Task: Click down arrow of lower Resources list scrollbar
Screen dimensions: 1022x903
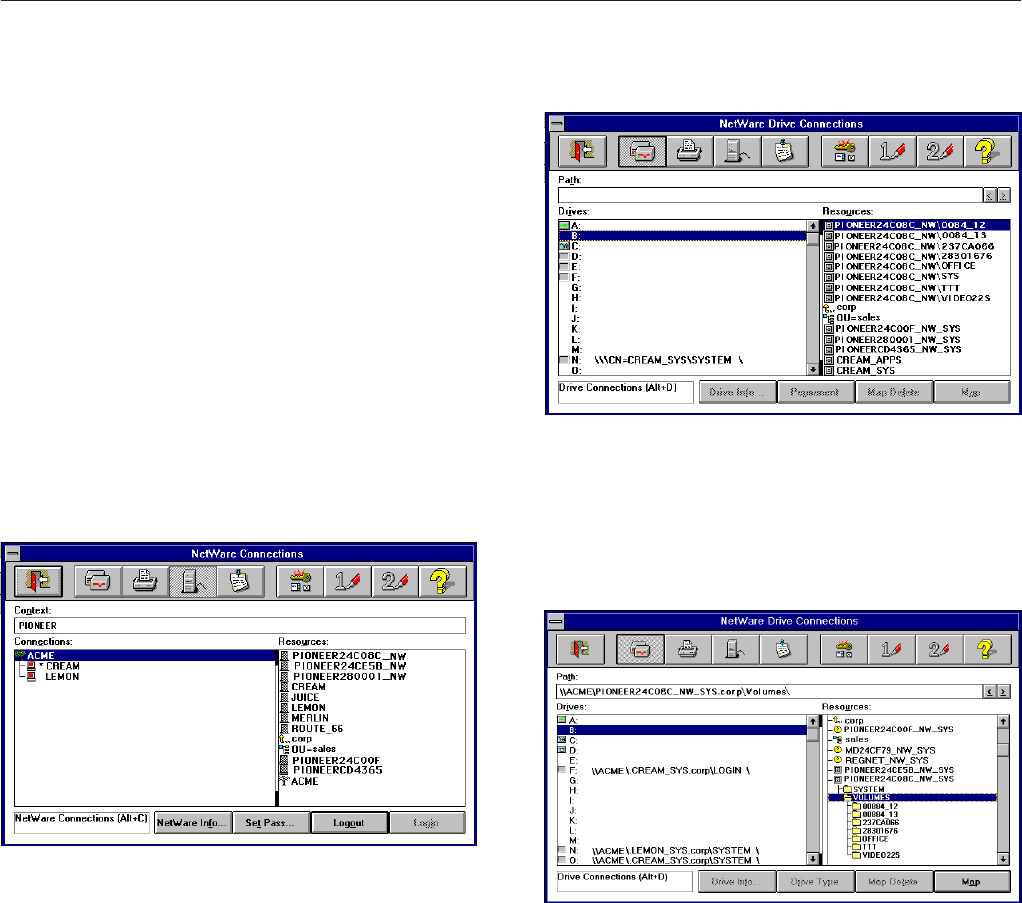Action: [x=1003, y=860]
